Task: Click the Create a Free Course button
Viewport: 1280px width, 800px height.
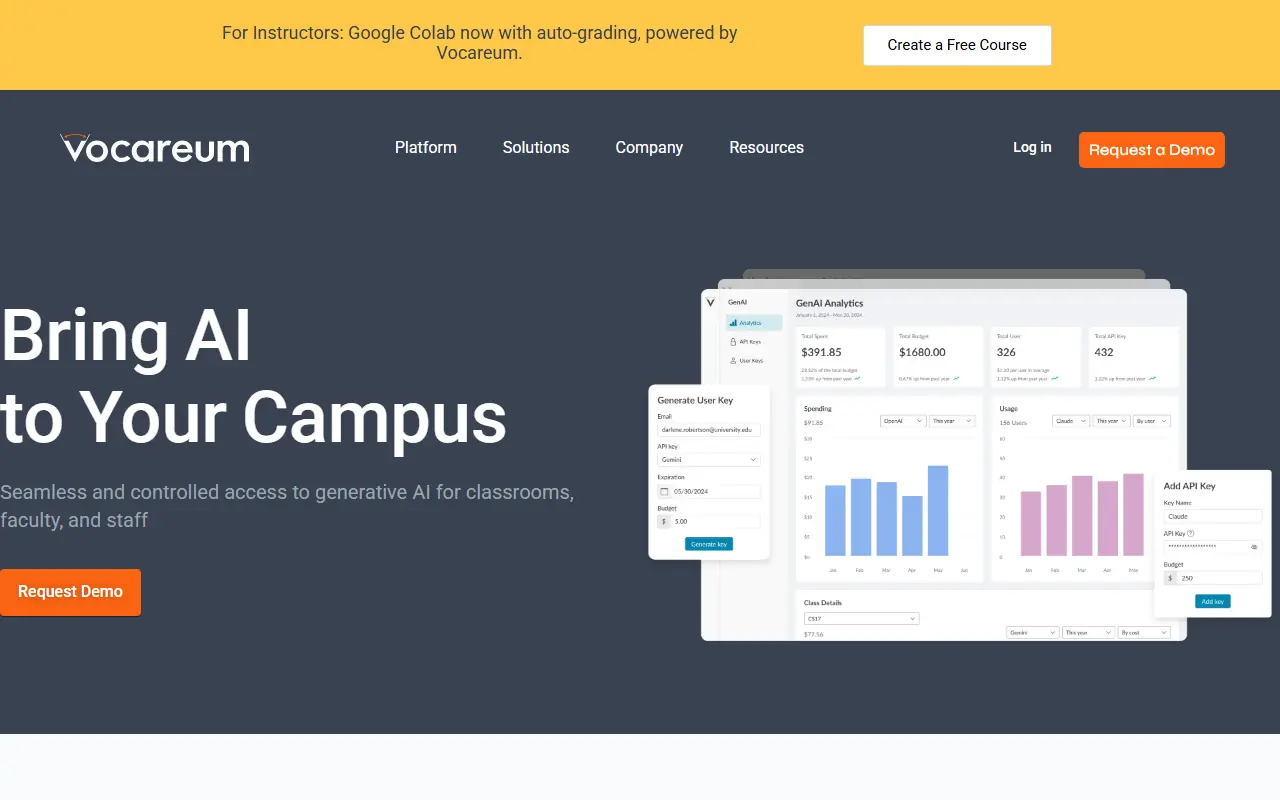Action: coord(957,45)
